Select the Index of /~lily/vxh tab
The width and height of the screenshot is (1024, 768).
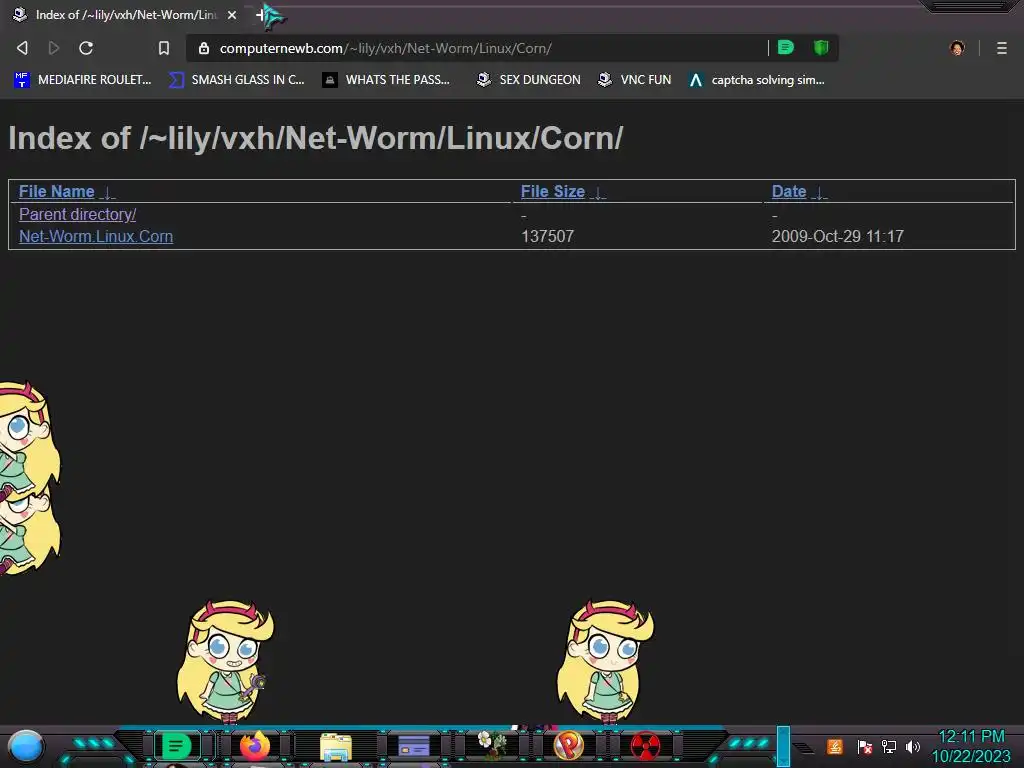pos(124,14)
